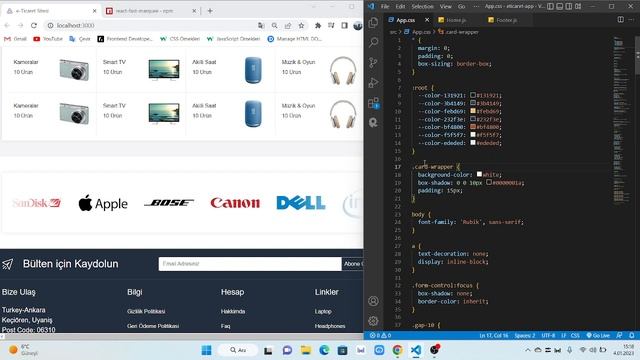The image size is (640, 360).
Task: Open the Hakkında footer link
Action: point(233,311)
